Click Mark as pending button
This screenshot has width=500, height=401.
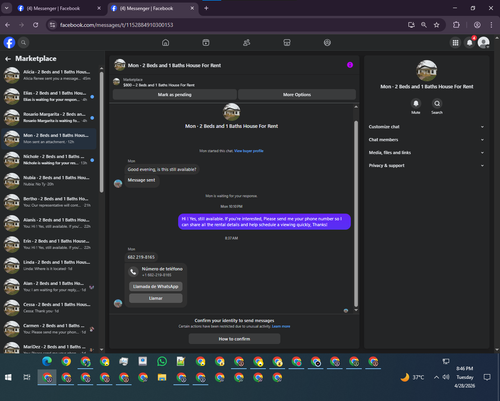click(x=175, y=95)
